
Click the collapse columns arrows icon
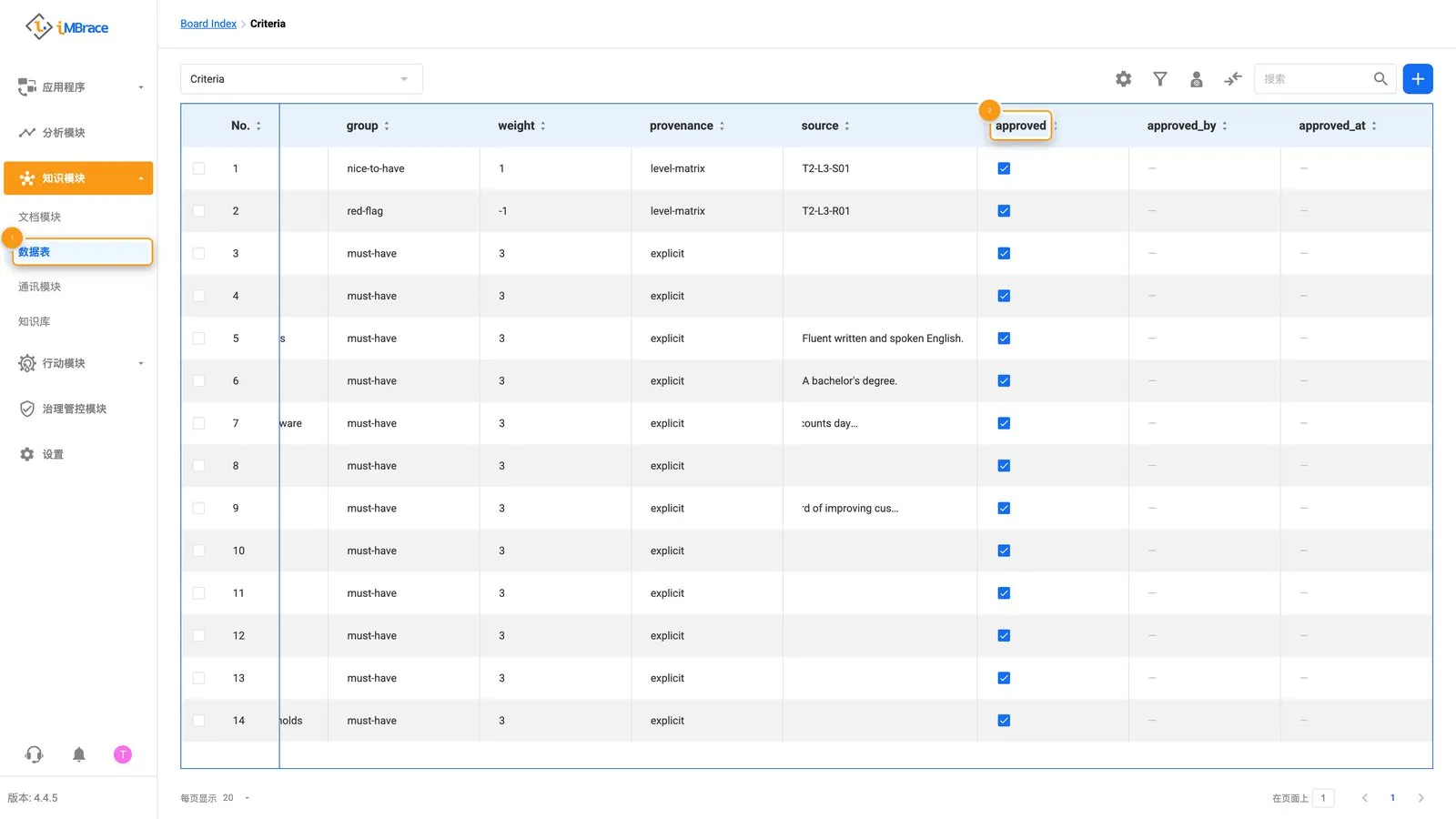1233,79
